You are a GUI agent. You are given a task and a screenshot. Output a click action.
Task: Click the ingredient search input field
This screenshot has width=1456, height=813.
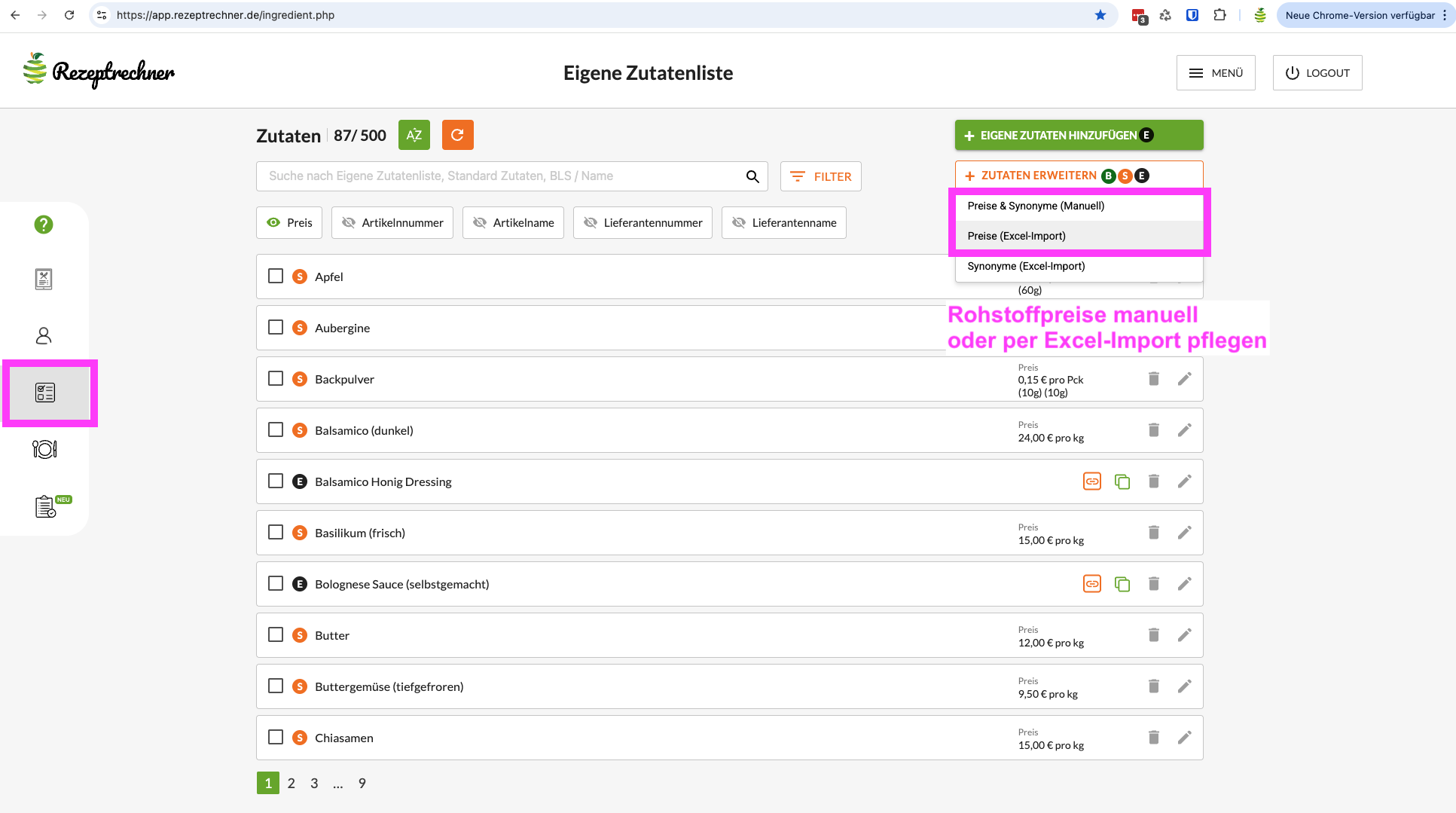click(x=501, y=176)
